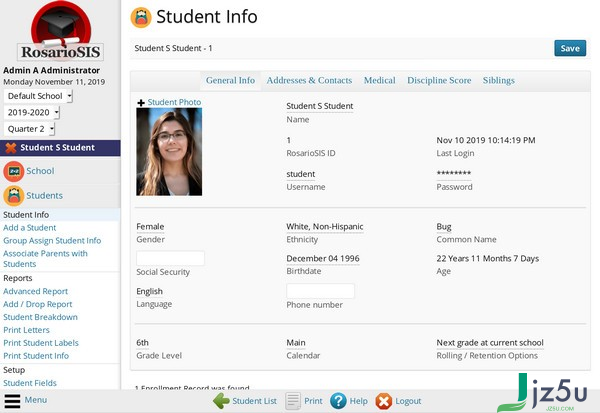Open the Add / Drop Report link
Viewport: 600px width, 413px height.
click(x=38, y=304)
